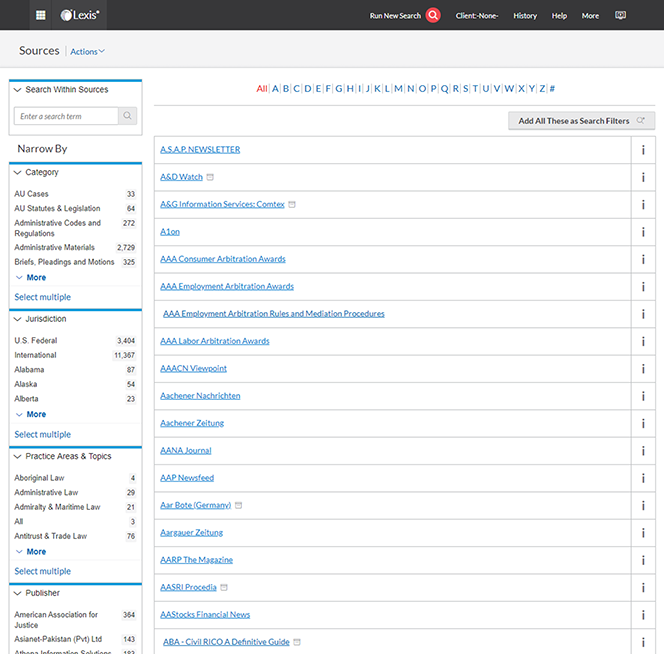This screenshot has width=664, height=654.
Task: Collapse the Jurisdiction filter section
Action: [x=17, y=319]
